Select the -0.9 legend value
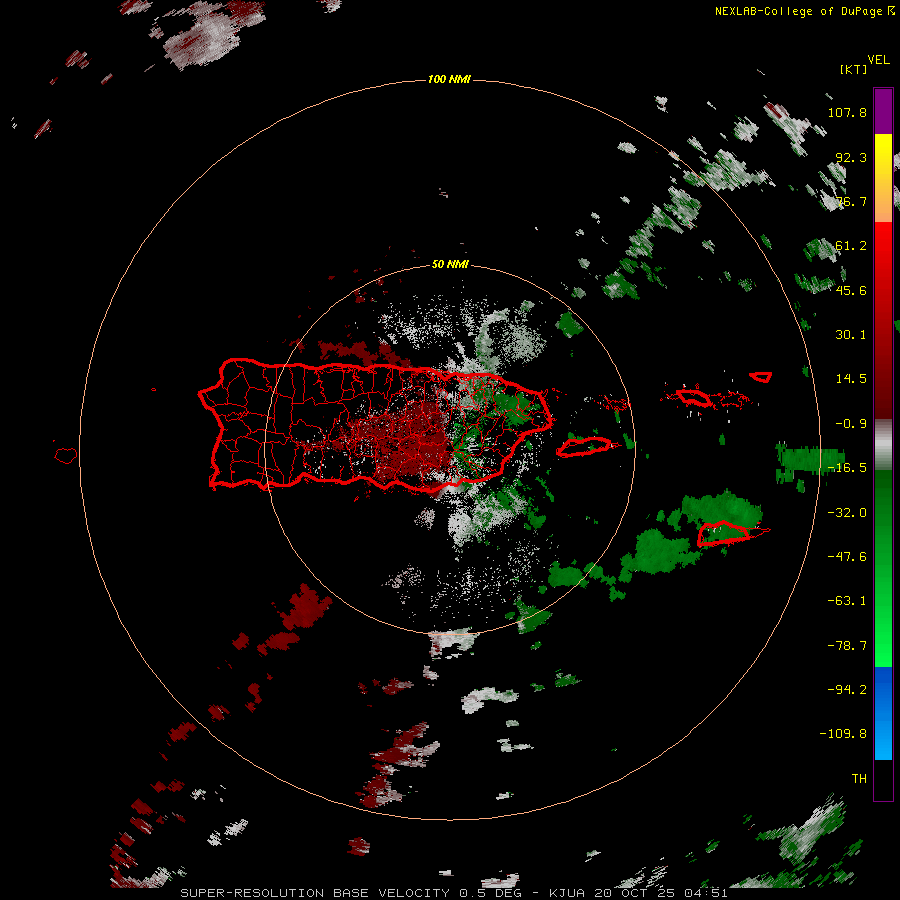 click(x=851, y=424)
